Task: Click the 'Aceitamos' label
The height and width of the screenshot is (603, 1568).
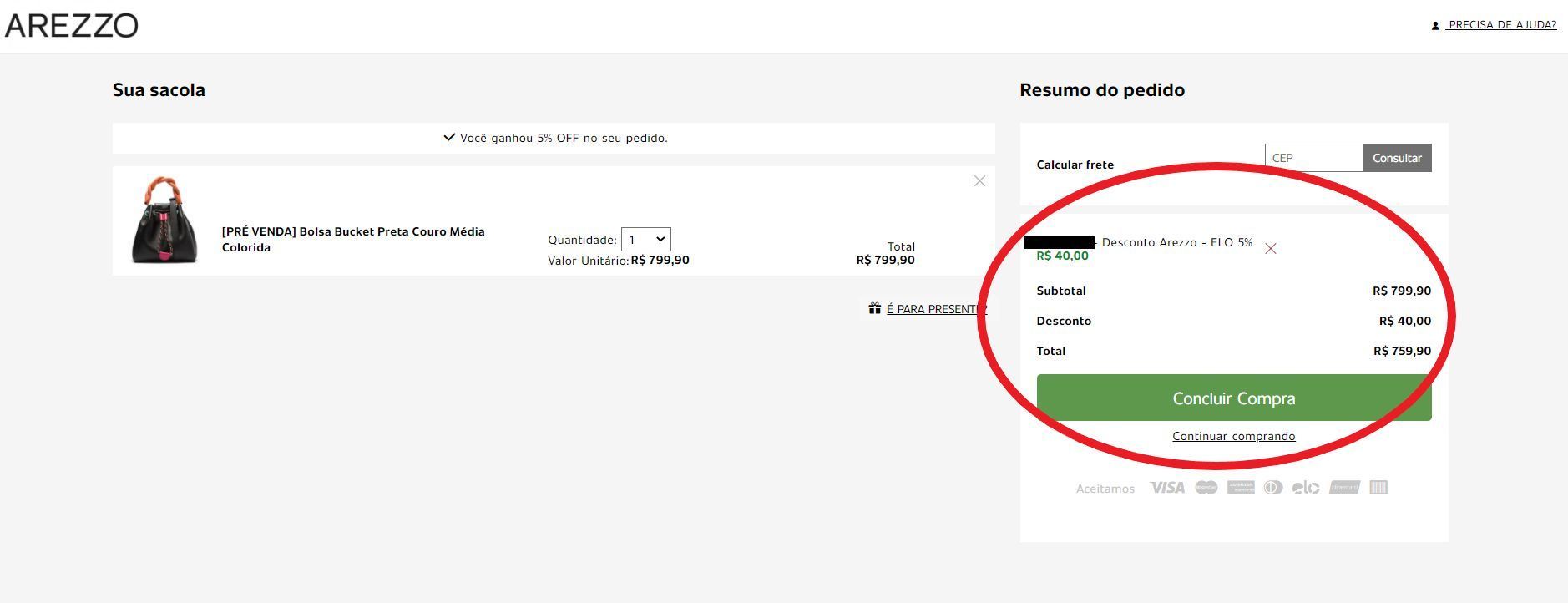Action: pyautogui.click(x=1105, y=489)
